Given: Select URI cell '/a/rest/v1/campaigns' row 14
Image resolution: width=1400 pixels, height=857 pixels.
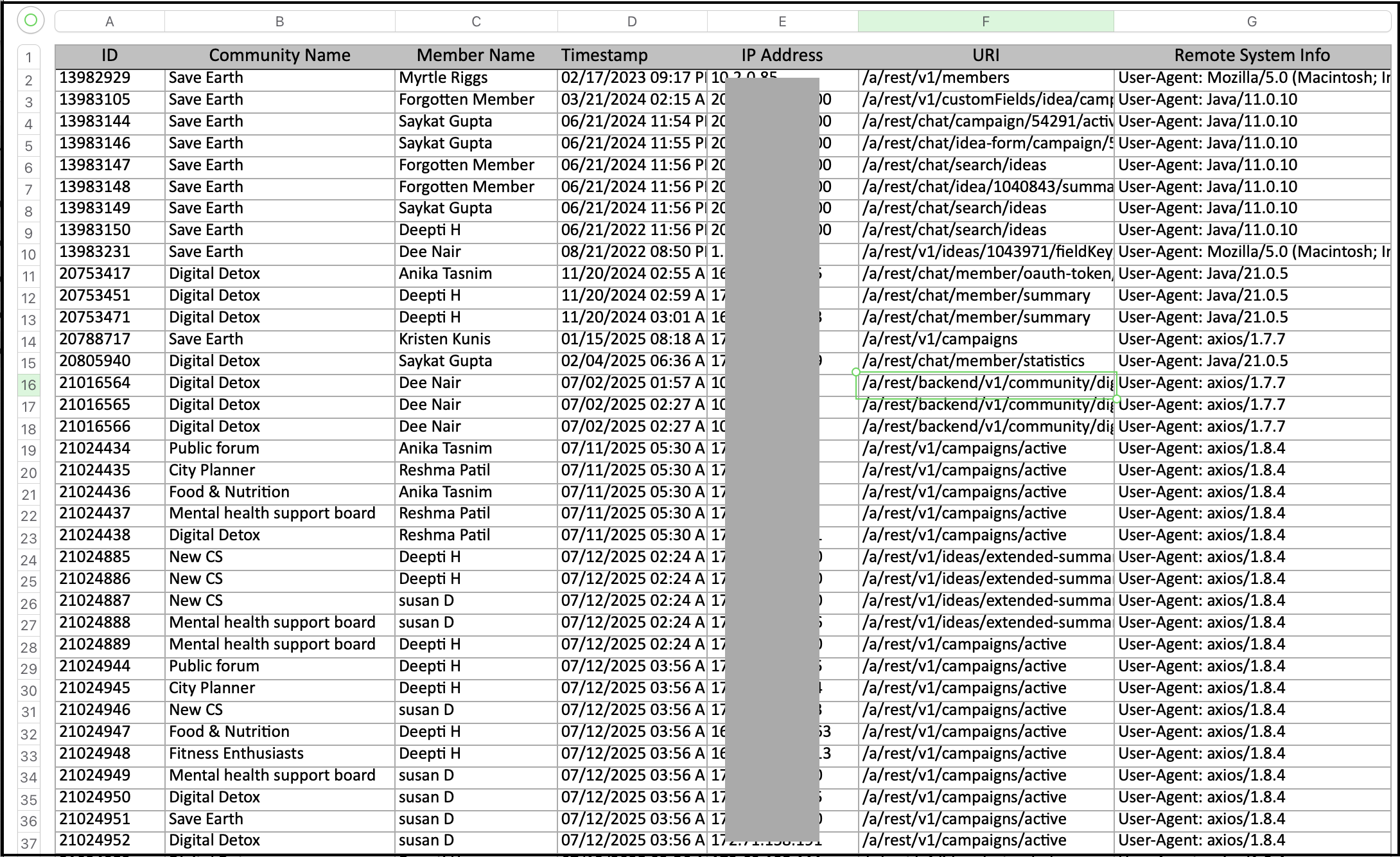Looking at the screenshot, I should [986, 340].
